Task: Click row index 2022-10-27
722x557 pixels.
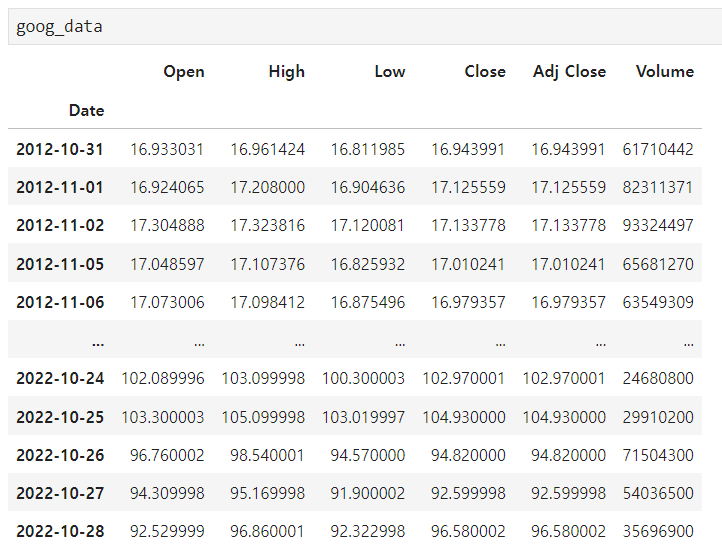Action: [60, 493]
